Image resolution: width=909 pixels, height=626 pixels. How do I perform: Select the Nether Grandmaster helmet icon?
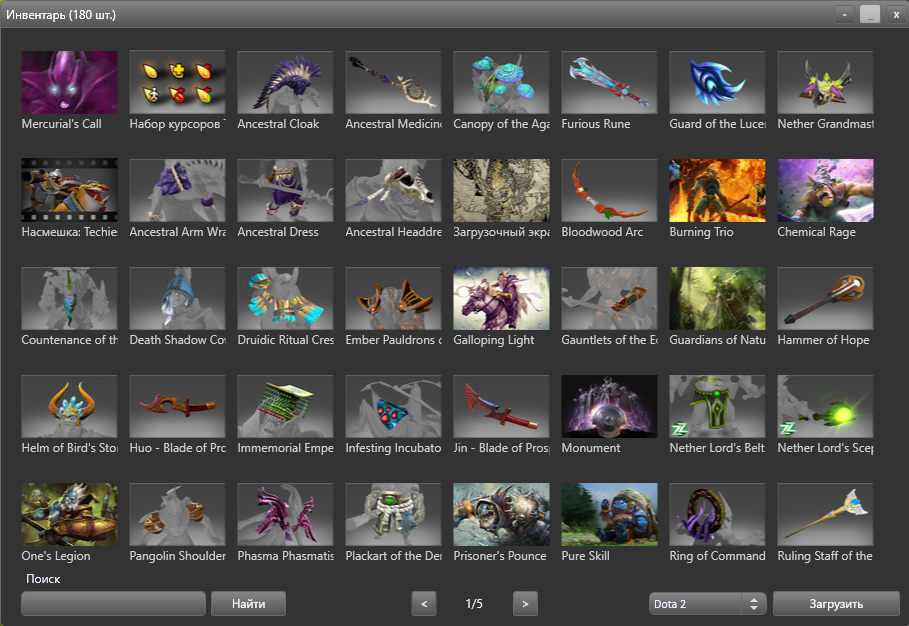[826, 82]
